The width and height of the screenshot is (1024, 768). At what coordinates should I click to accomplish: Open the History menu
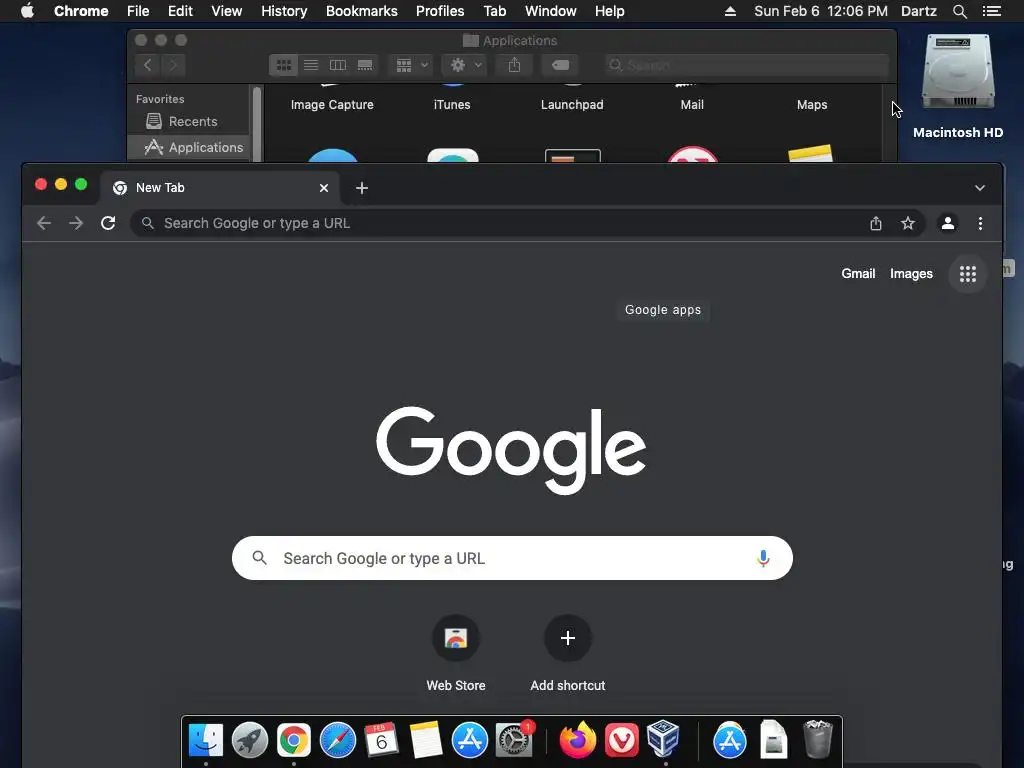284,11
